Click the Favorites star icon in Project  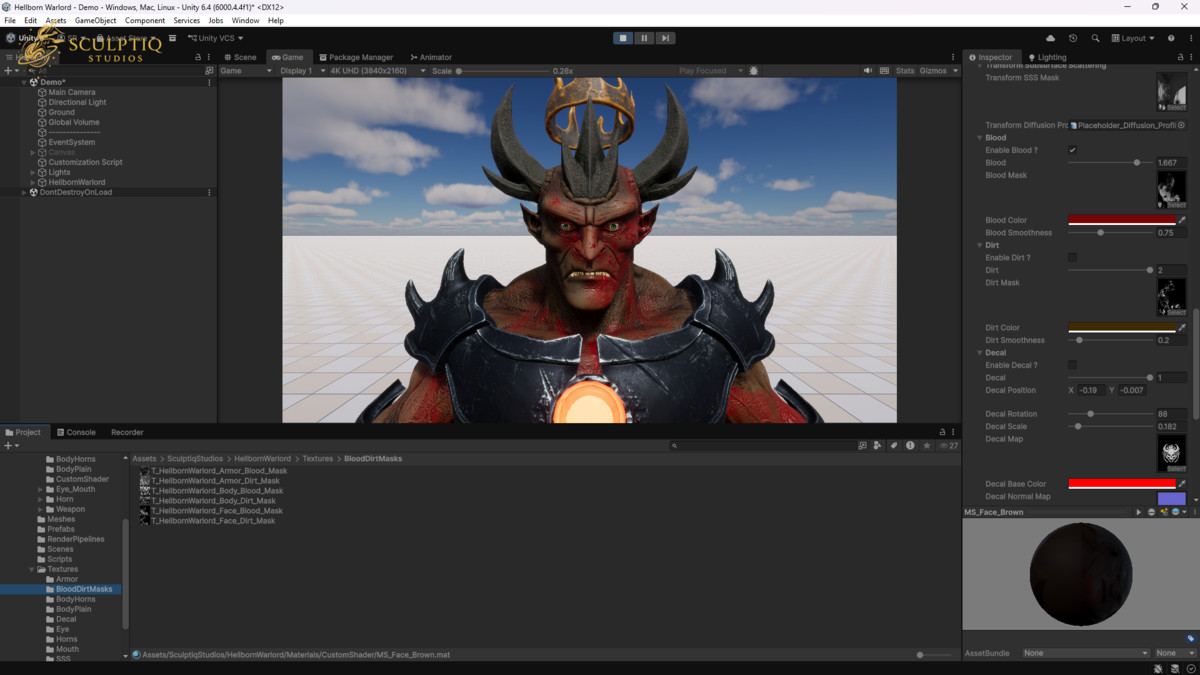click(927, 446)
